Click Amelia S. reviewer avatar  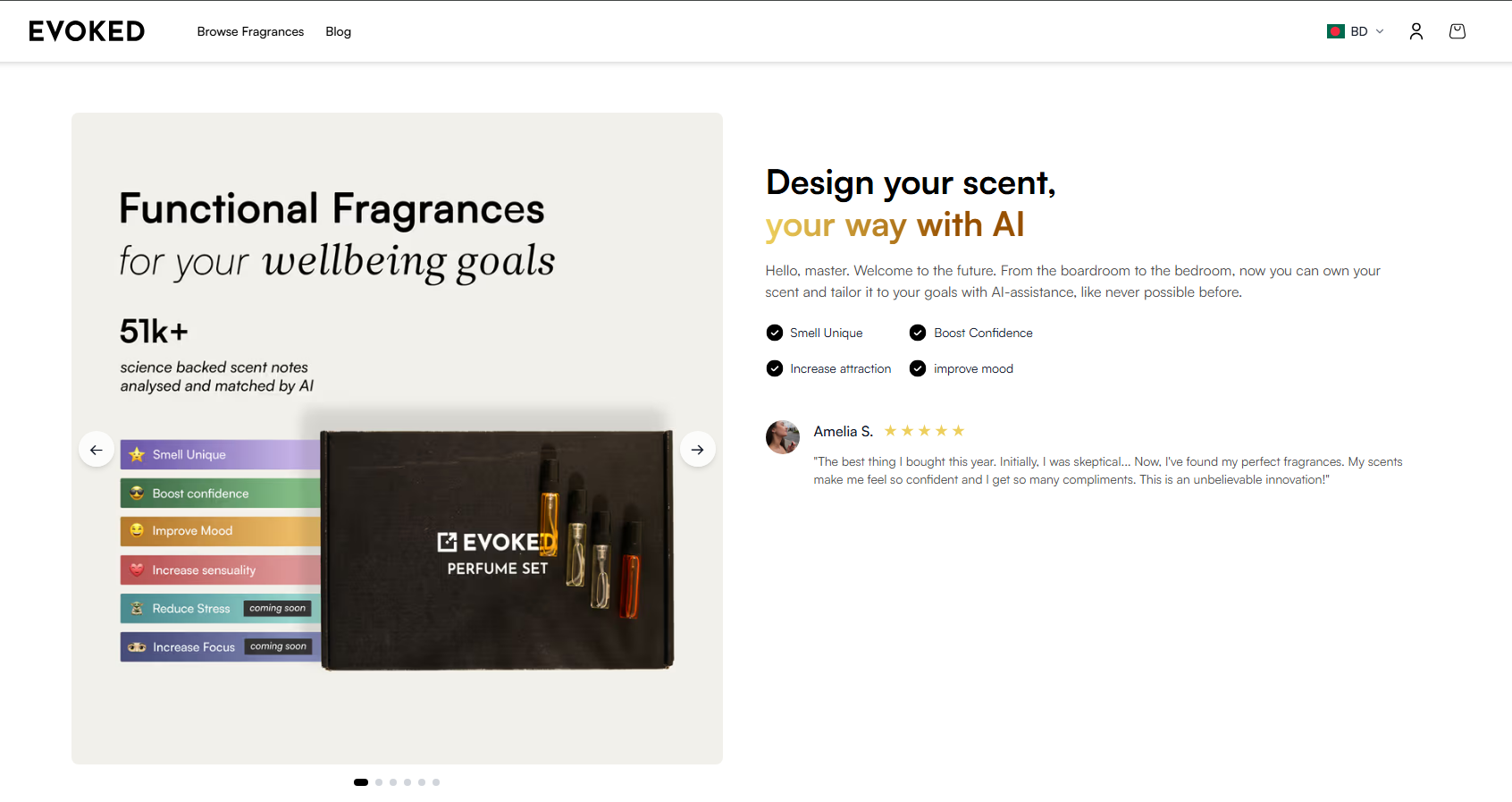point(783,437)
